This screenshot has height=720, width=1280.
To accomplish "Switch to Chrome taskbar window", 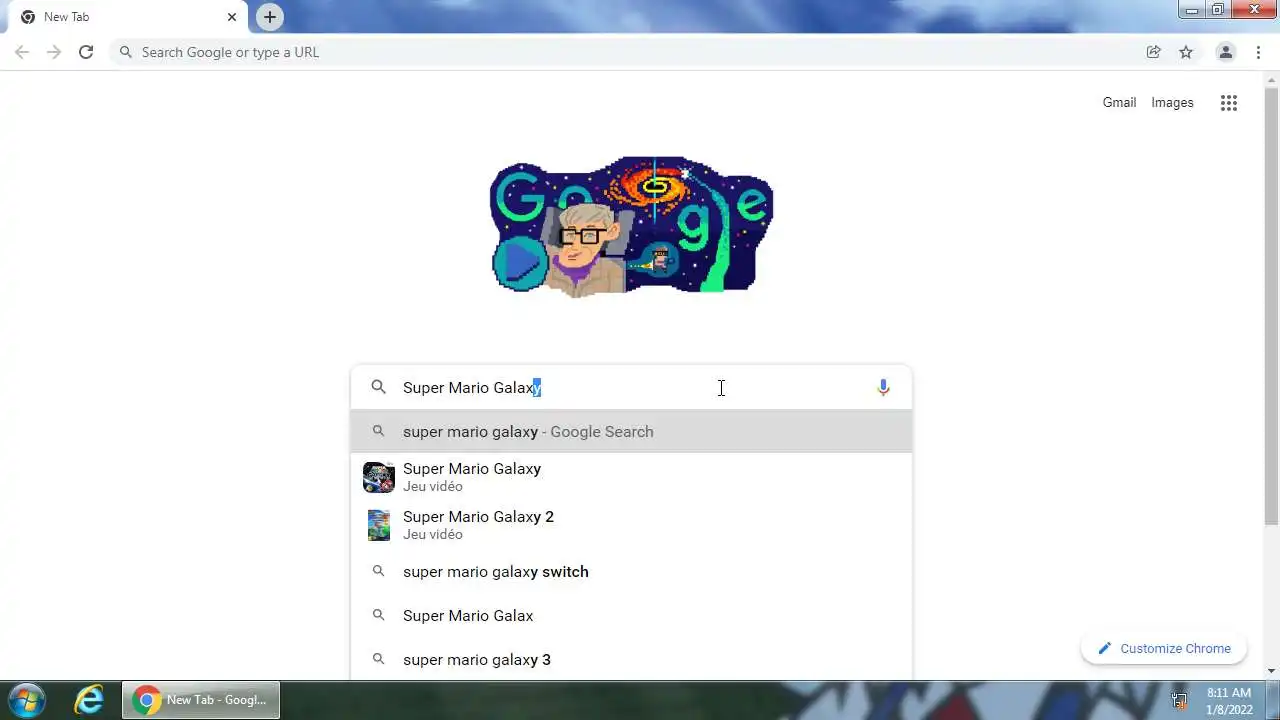I will (202, 700).
